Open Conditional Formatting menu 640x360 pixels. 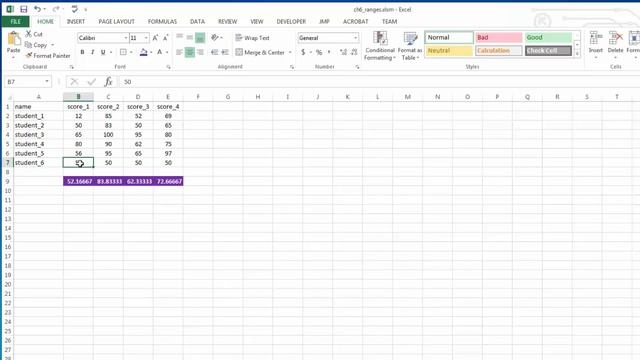coord(380,46)
